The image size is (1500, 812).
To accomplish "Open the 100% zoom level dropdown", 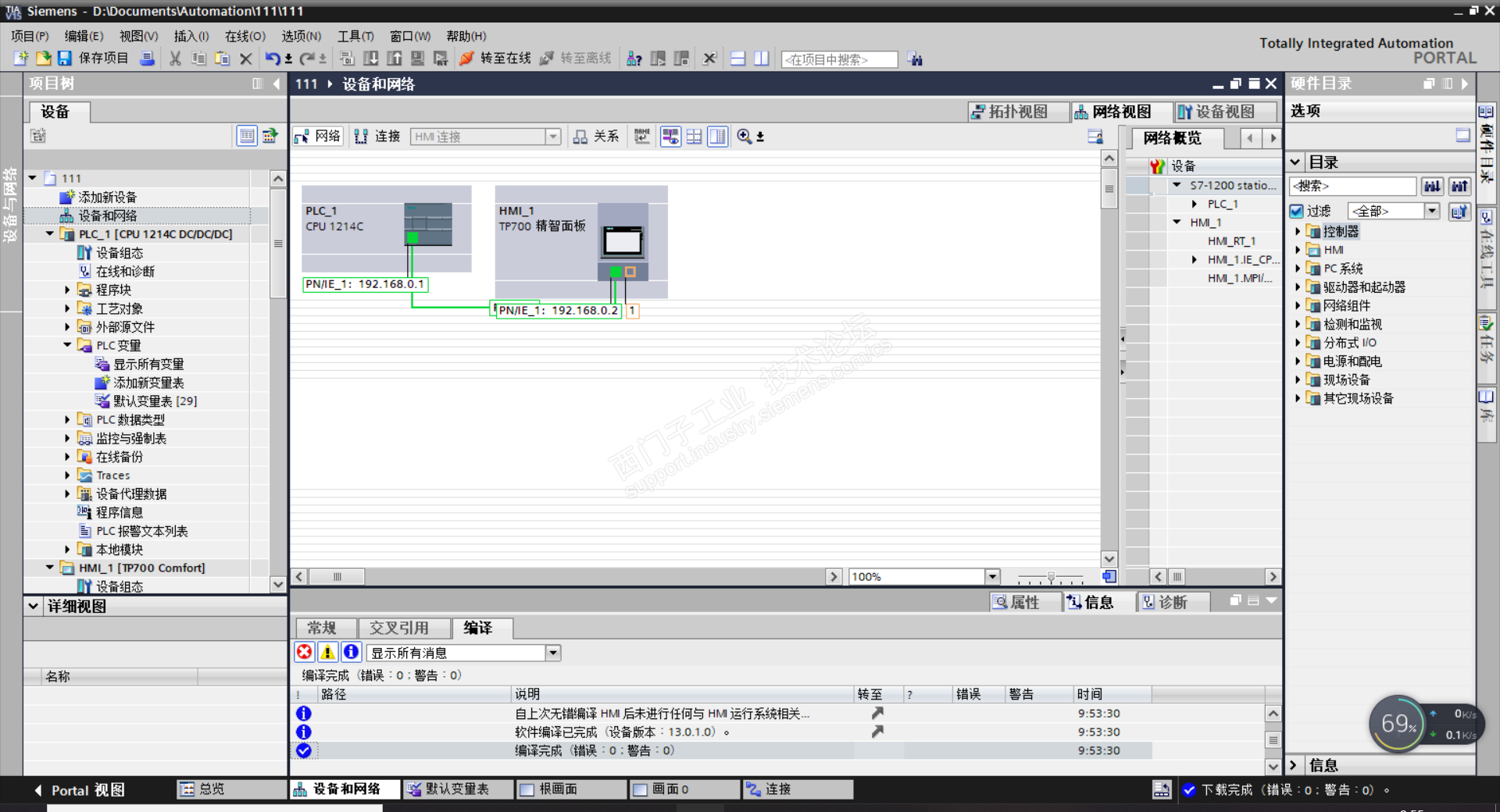I will [992, 577].
